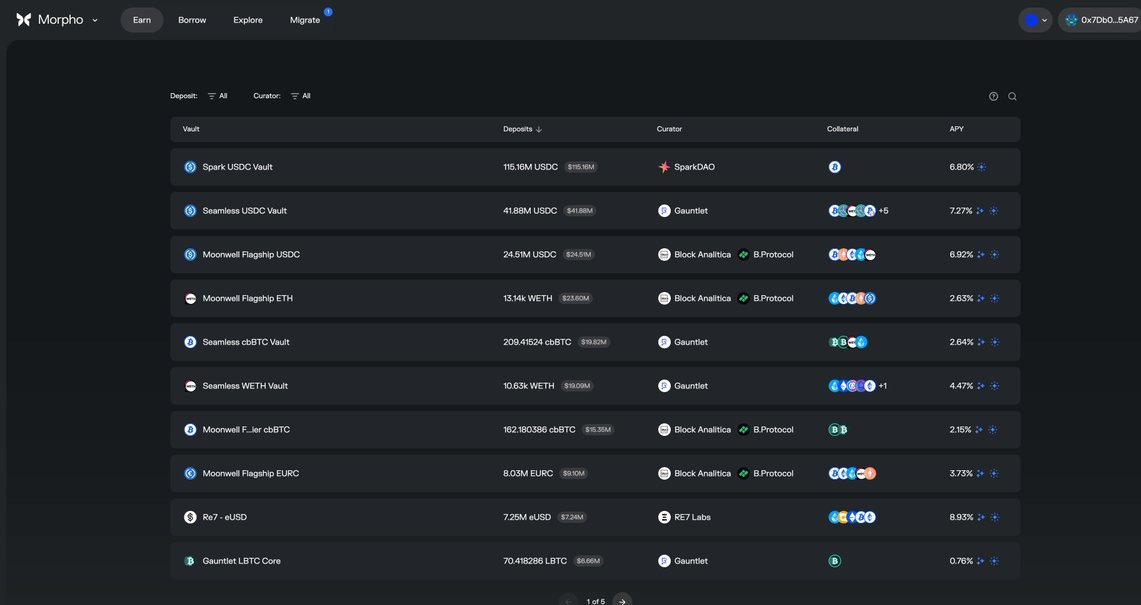
Task: Open the Moonwell F...ier cbBTC row
Action: (595, 429)
